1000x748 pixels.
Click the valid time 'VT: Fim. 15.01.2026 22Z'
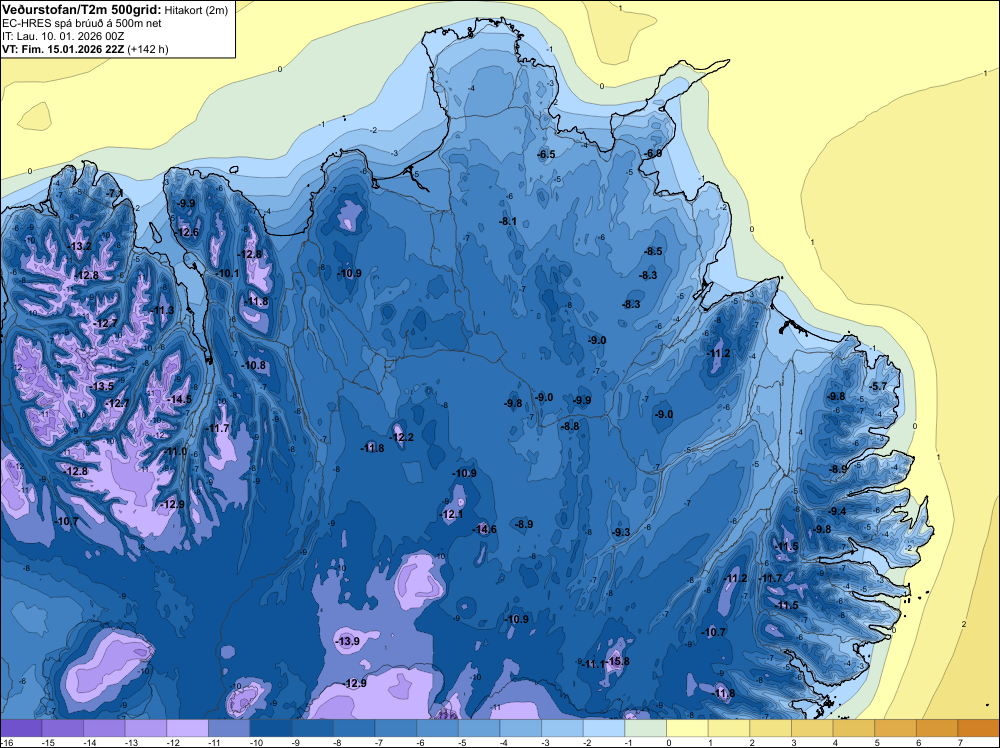tap(63, 49)
